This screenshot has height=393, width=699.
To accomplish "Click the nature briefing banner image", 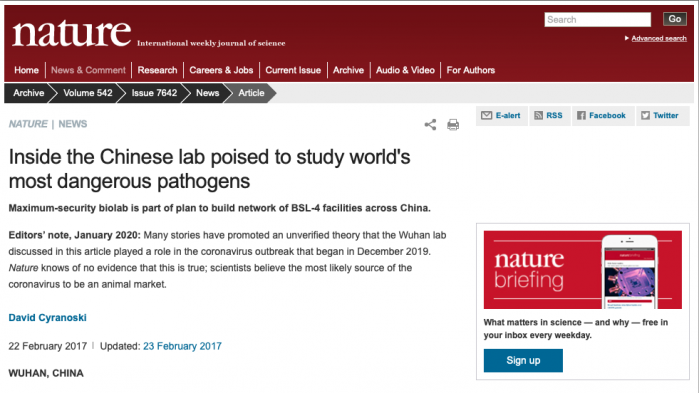I will pos(583,270).
